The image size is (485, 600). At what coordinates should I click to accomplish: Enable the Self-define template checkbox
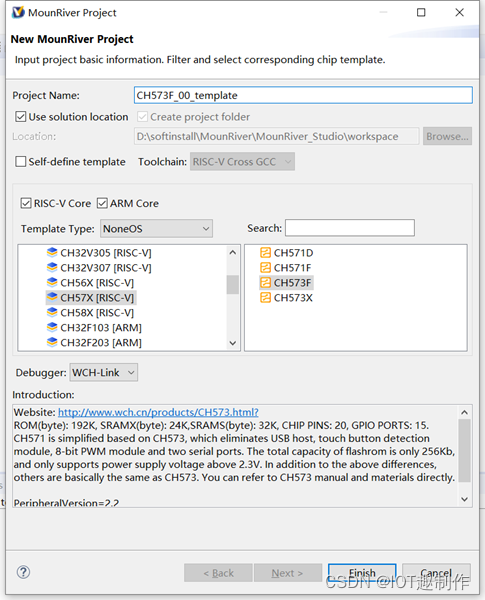click(21, 161)
